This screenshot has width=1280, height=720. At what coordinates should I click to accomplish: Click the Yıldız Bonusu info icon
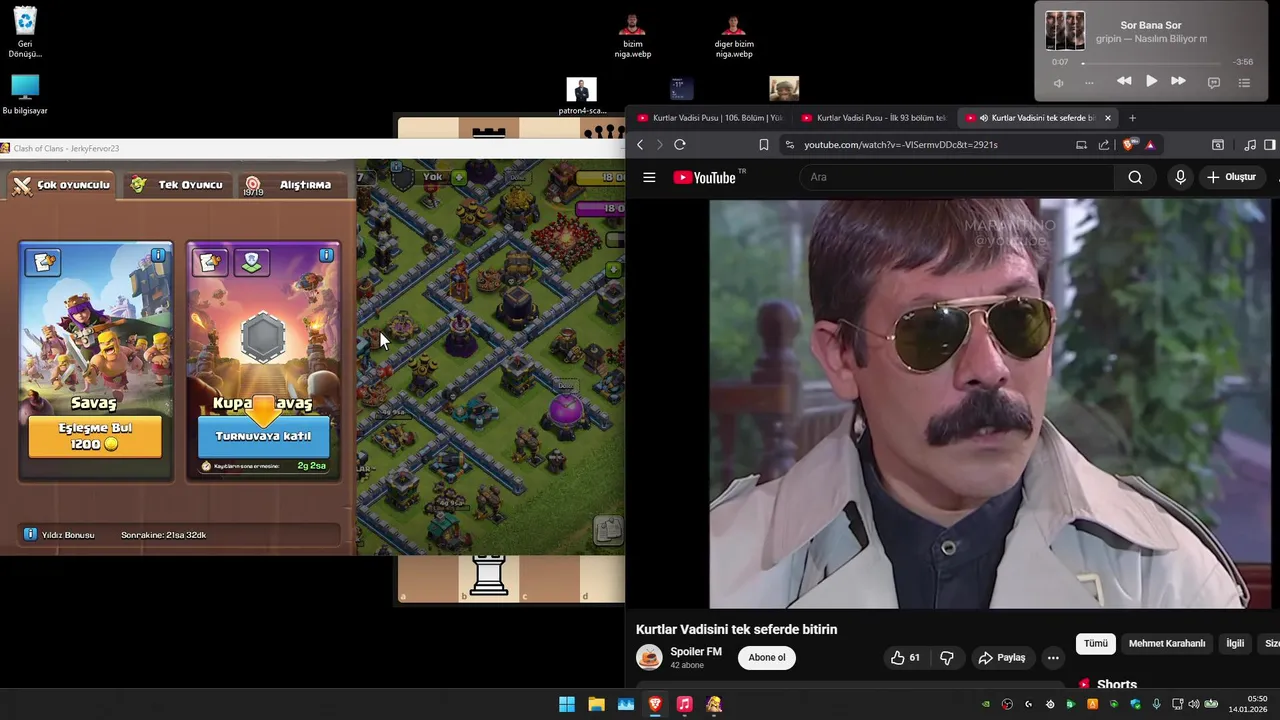point(30,535)
